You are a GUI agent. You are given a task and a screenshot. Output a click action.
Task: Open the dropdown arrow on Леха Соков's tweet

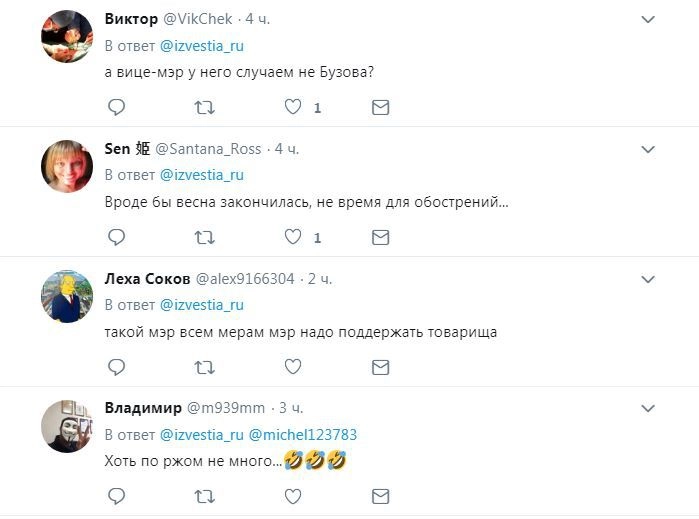(648, 279)
